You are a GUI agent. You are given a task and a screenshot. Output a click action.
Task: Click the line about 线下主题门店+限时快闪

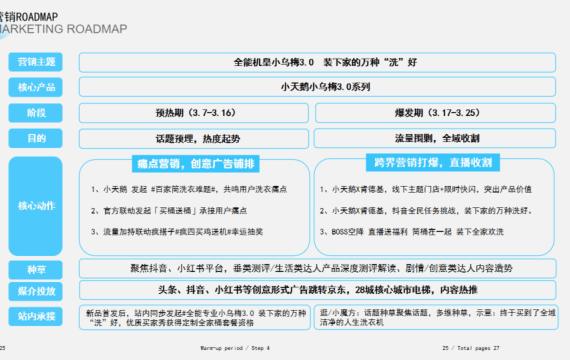[425, 189]
